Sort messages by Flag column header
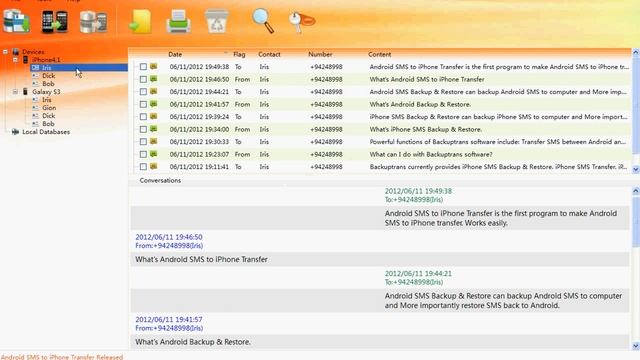This screenshot has width=640, height=360. pyautogui.click(x=239, y=54)
